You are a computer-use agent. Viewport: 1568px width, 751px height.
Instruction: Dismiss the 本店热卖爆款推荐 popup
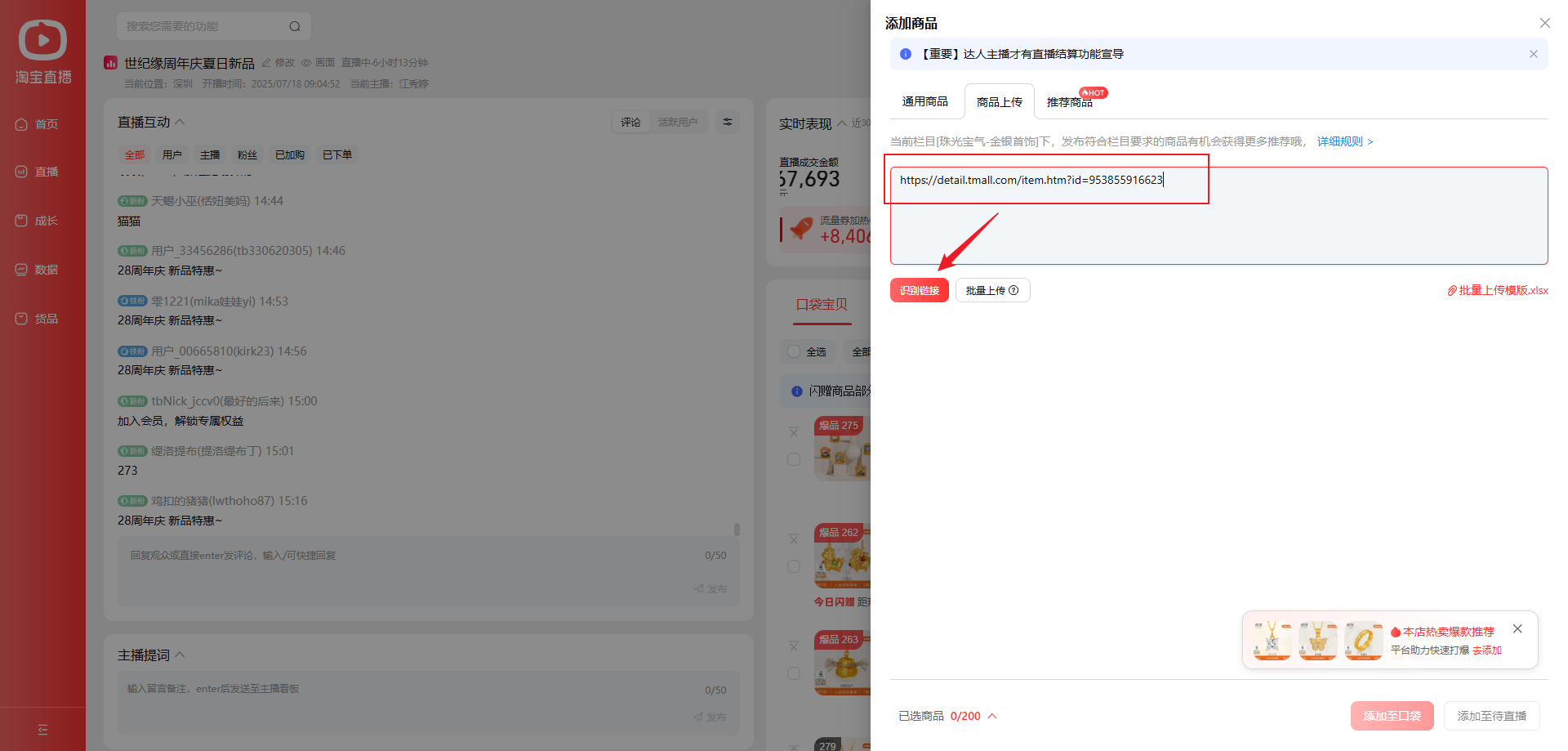(1517, 629)
